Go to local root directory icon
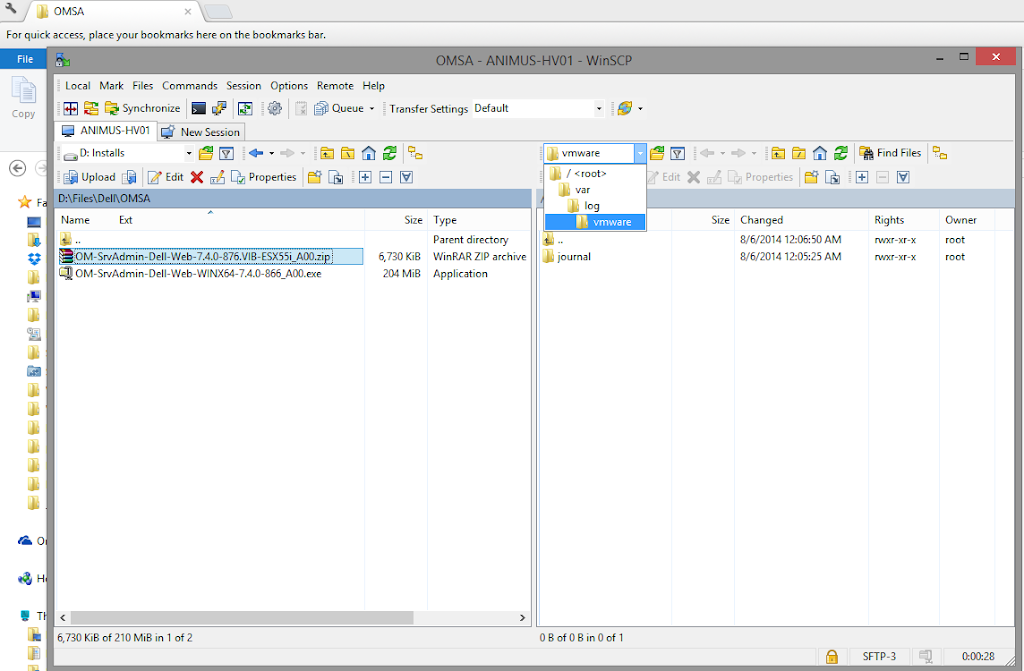 pos(348,154)
